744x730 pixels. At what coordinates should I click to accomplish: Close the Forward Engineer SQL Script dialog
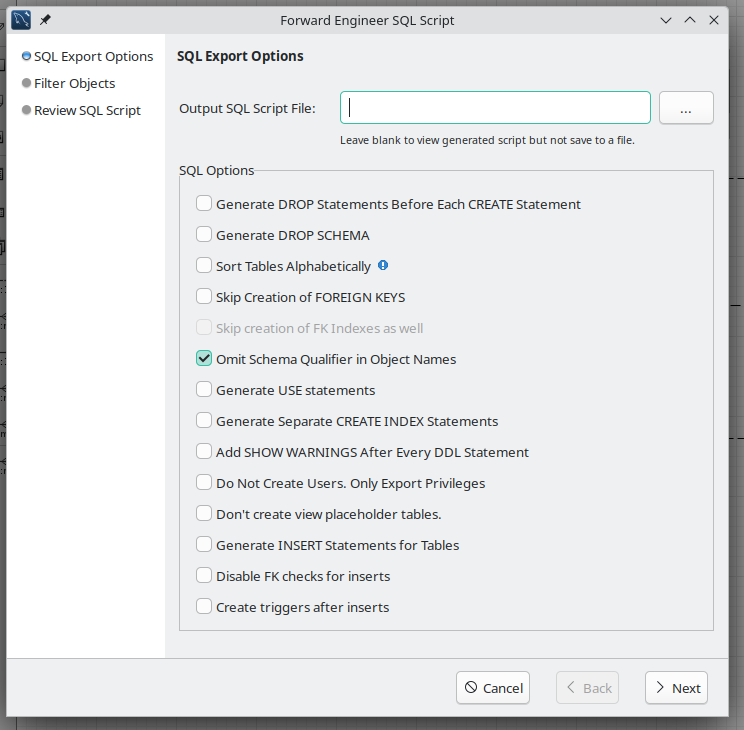(714, 19)
